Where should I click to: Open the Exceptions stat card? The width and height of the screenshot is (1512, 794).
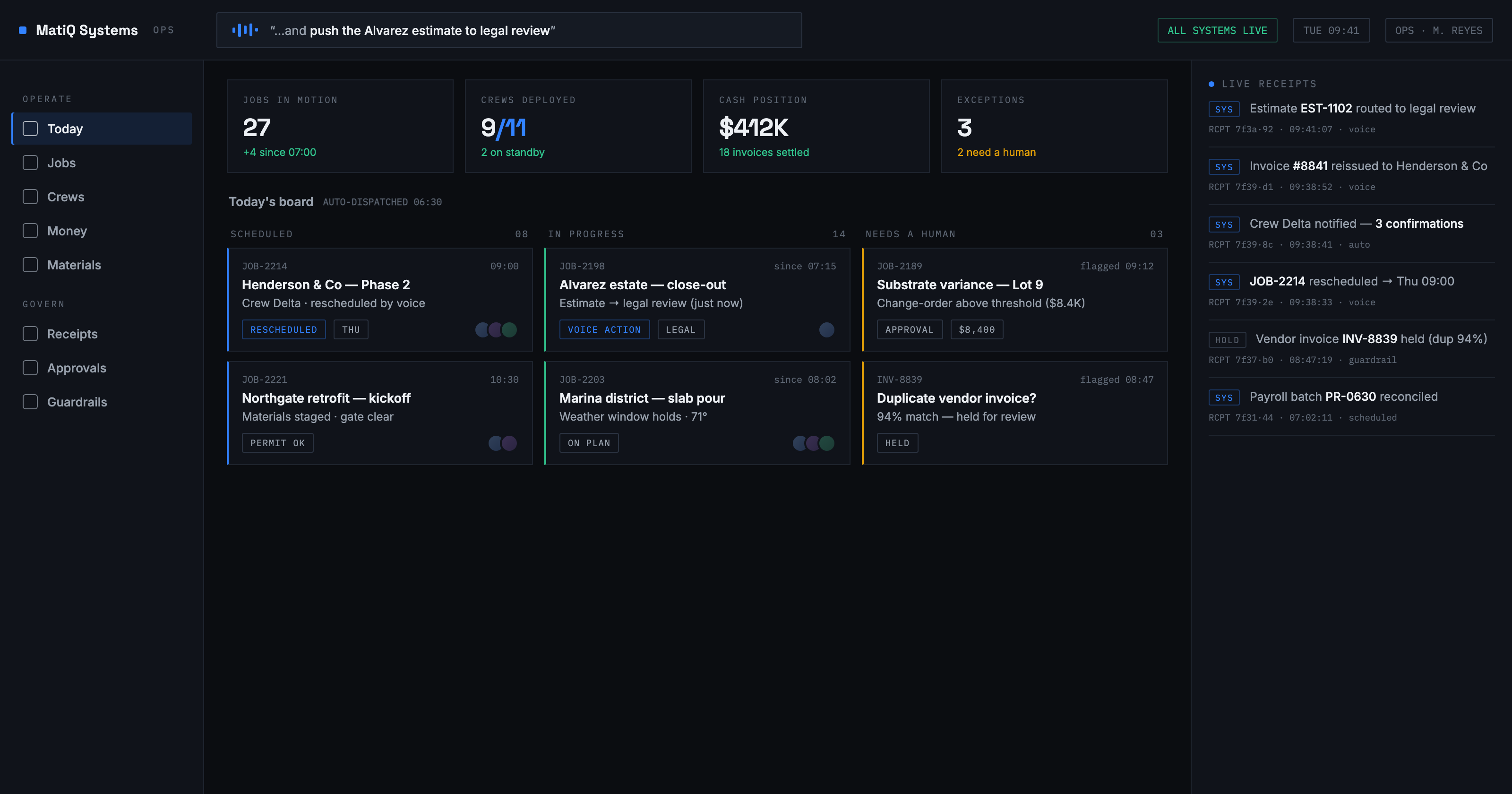tap(1054, 126)
